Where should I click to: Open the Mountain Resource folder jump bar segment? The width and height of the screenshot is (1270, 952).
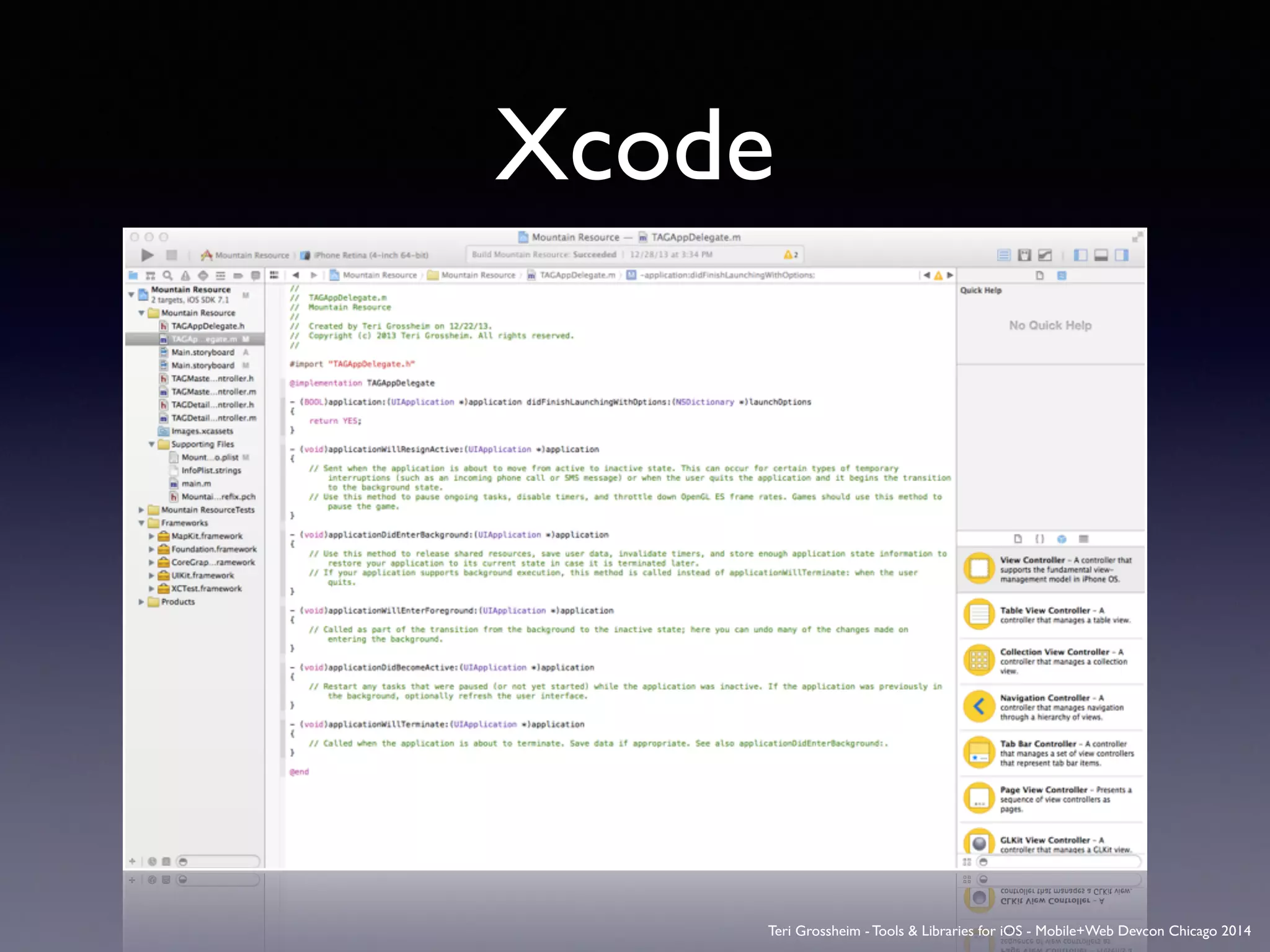coord(472,275)
